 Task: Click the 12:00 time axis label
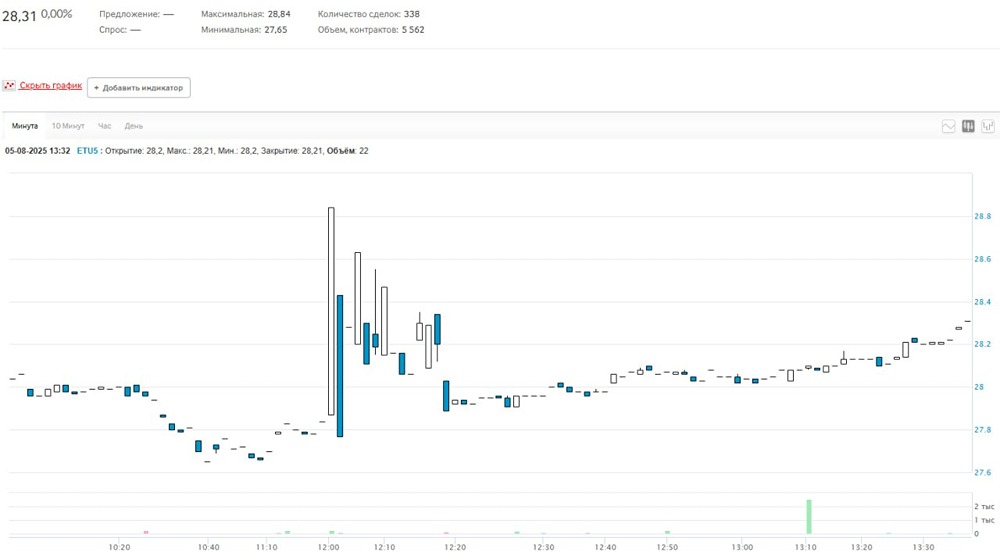[x=328, y=547]
